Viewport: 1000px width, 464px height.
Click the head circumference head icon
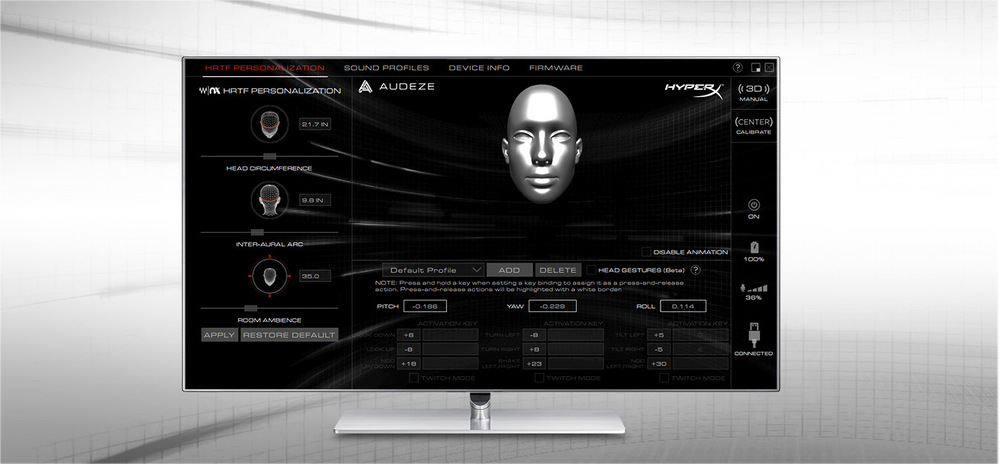coord(270,123)
